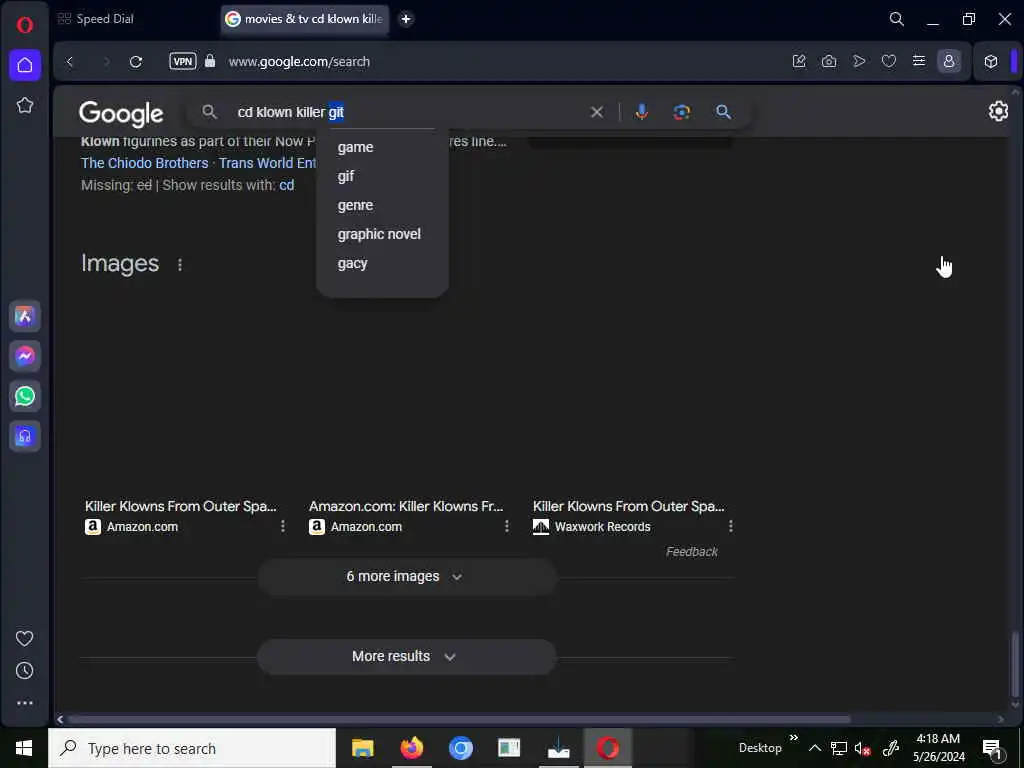1024x768 pixels.
Task: Open the profile account icon
Action: (949, 61)
